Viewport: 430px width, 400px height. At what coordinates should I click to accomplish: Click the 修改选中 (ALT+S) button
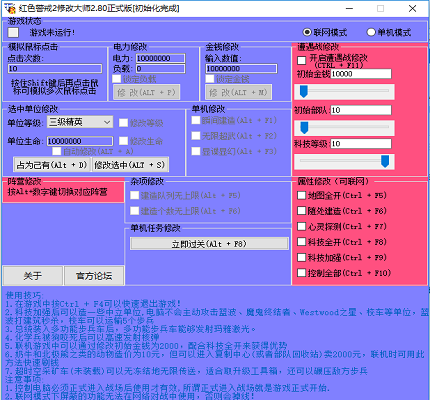click(130, 165)
